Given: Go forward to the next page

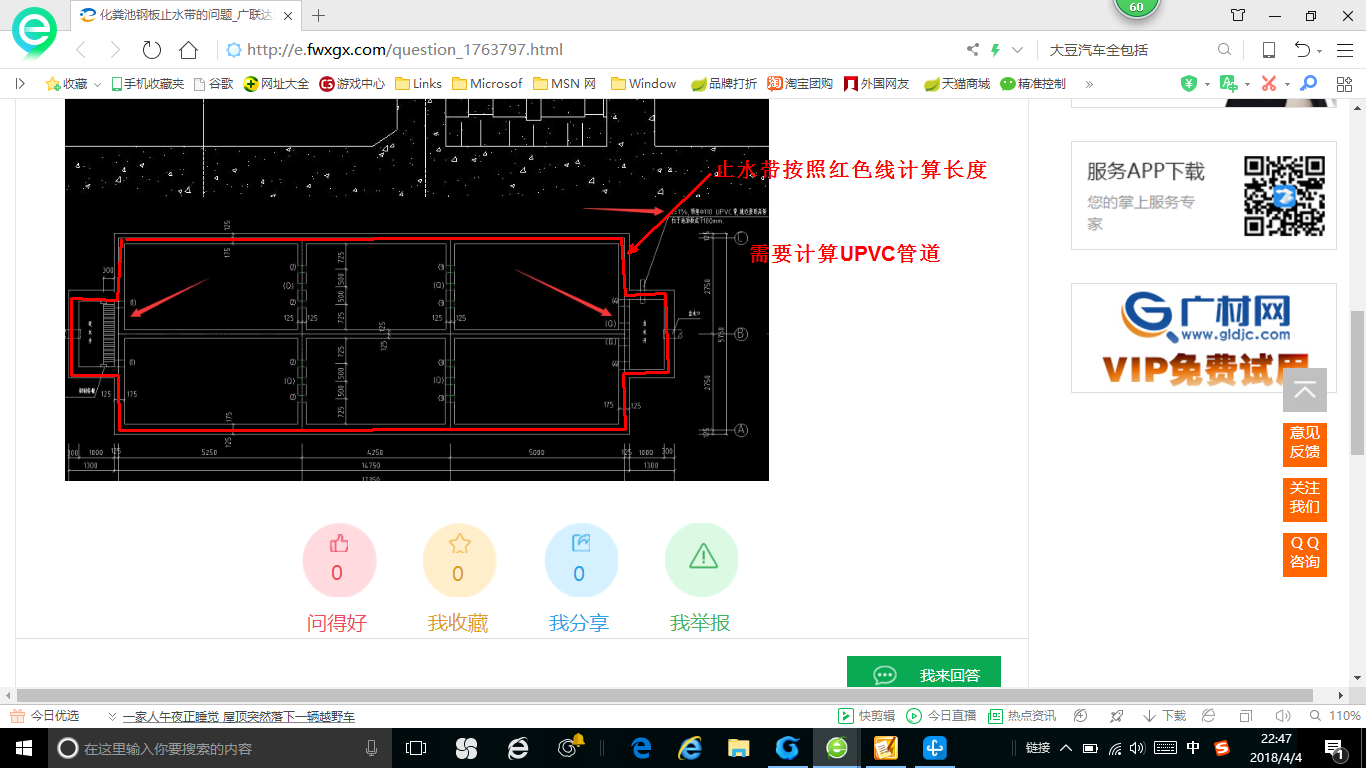Looking at the screenshot, I should coord(115,50).
